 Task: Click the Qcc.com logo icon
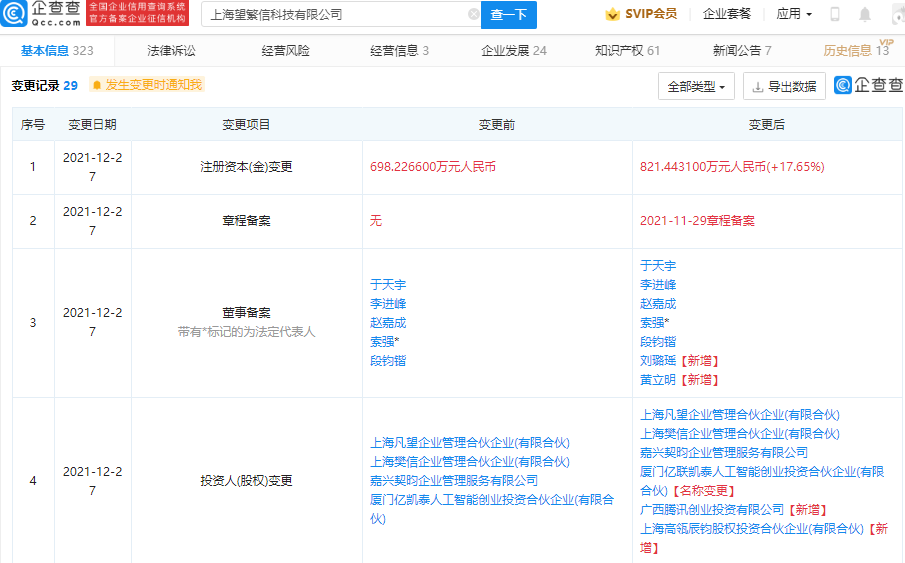[14, 14]
